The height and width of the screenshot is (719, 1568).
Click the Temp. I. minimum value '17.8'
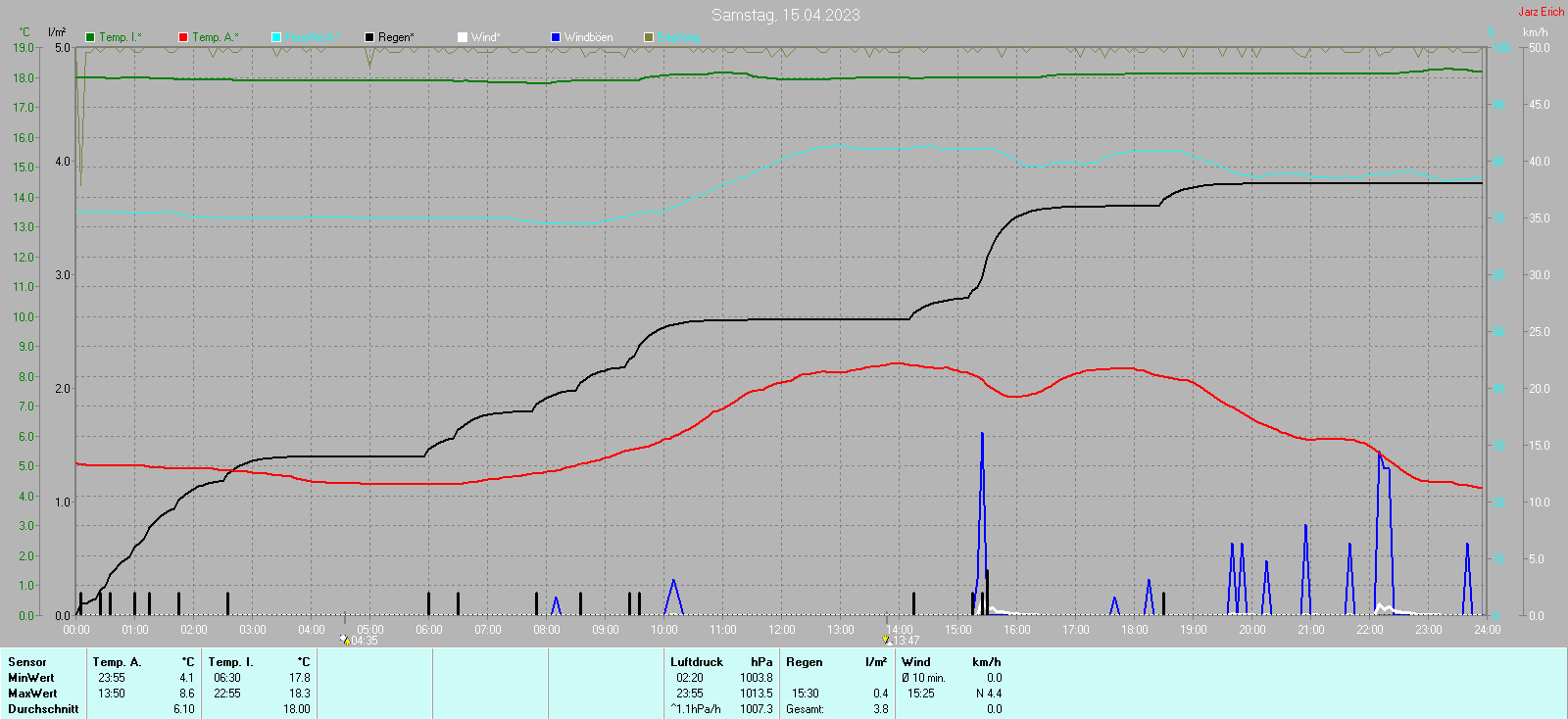click(x=300, y=678)
